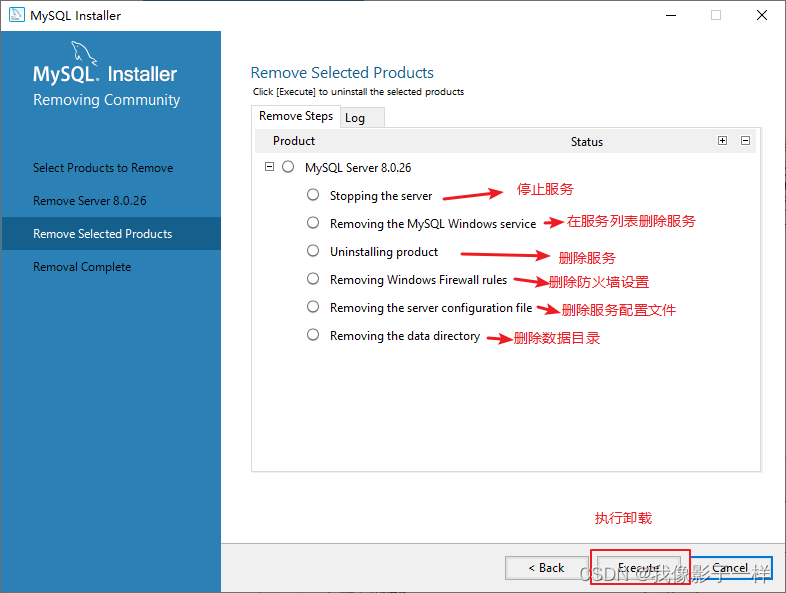Click the MySQL Installer title bar icon
Viewport: 786px width, 593px height.
click(x=17, y=15)
